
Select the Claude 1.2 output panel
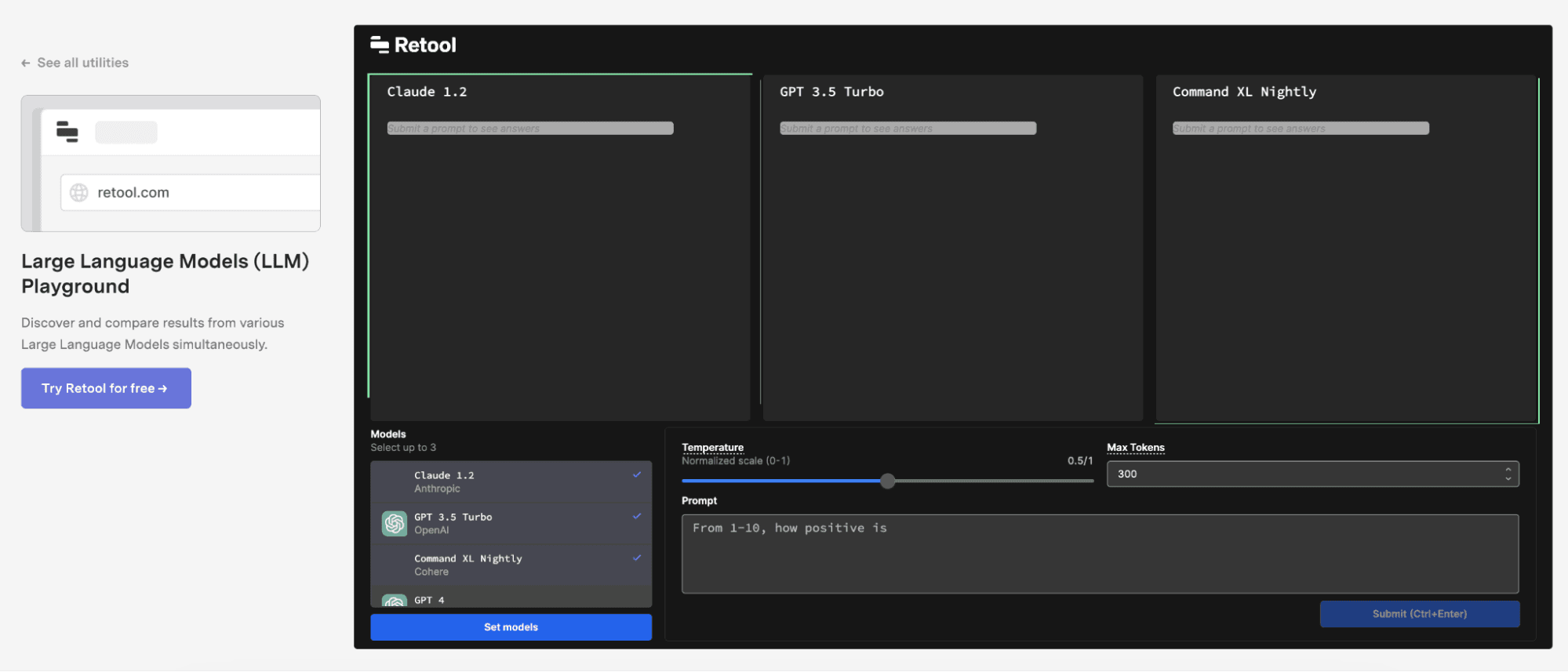click(x=560, y=259)
